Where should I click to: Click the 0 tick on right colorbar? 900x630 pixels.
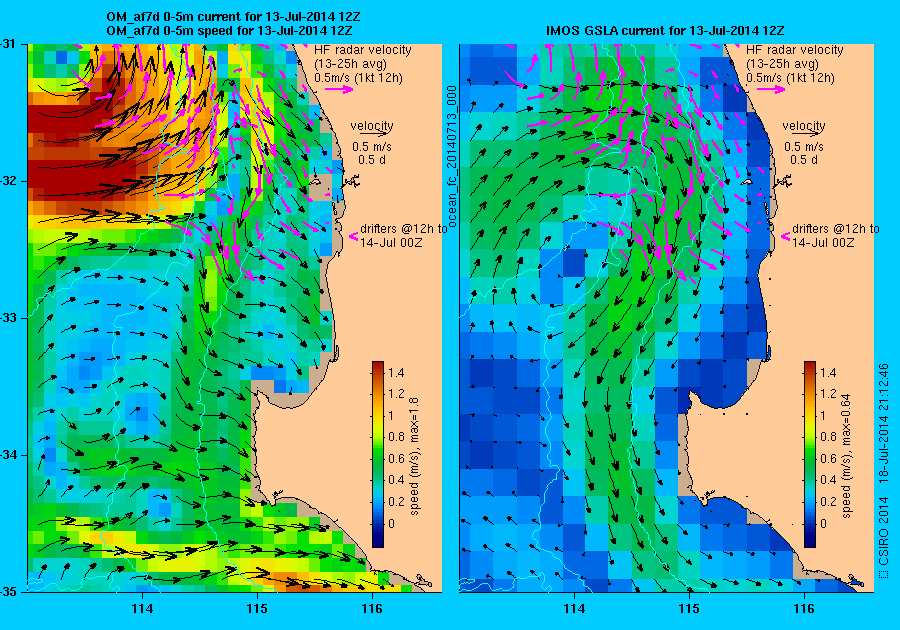(824, 523)
